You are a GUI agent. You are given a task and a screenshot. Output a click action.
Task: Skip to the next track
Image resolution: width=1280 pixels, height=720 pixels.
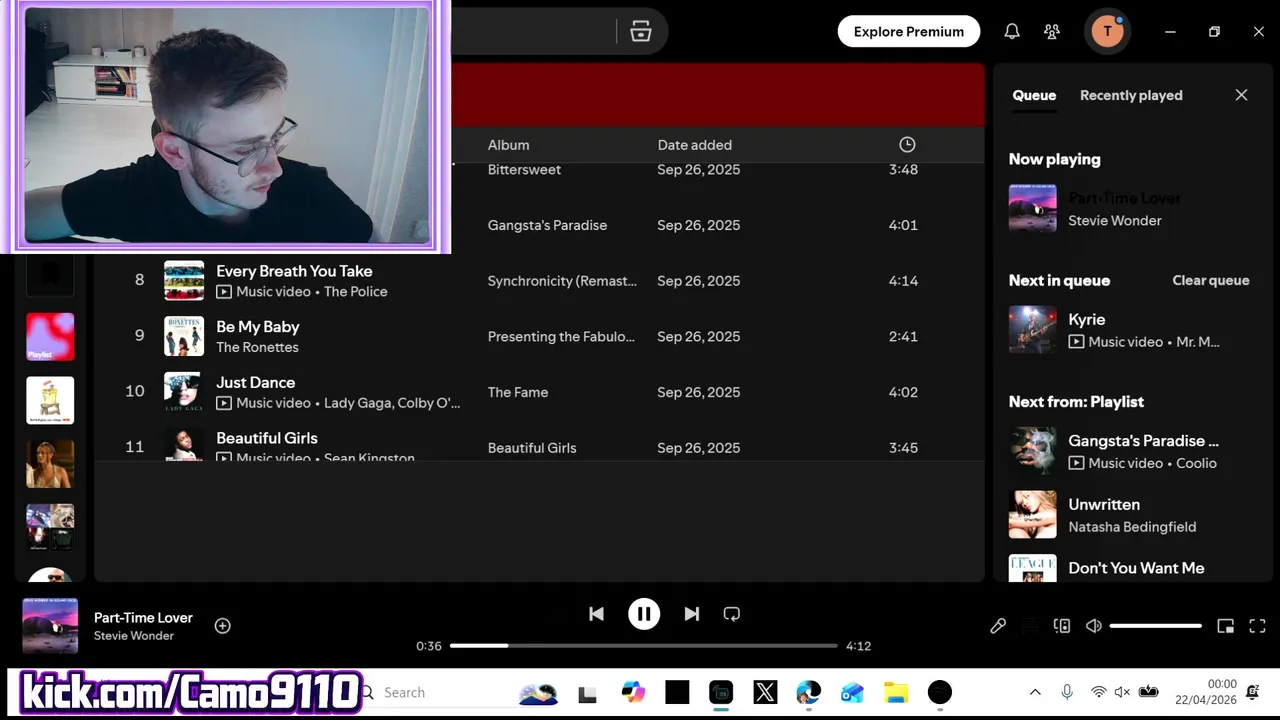(x=692, y=614)
